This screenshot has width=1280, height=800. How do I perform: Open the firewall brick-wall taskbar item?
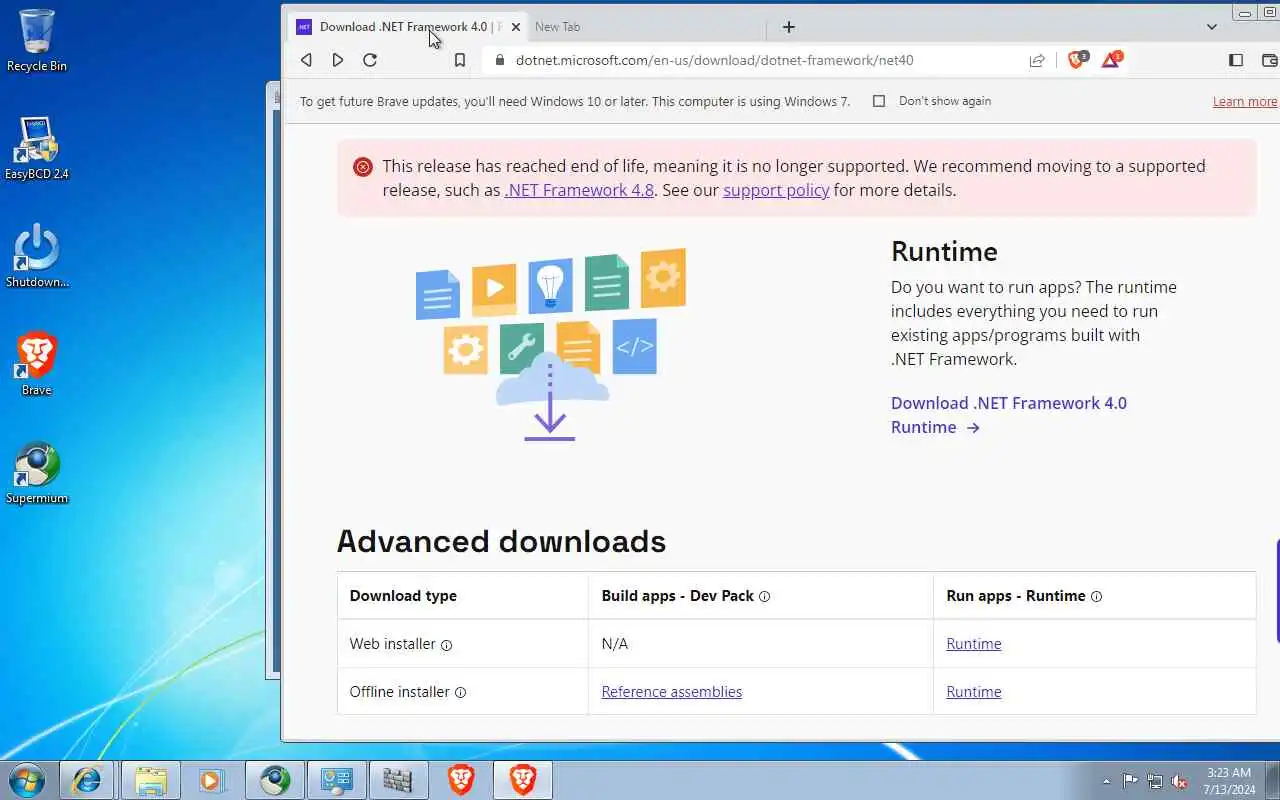398,780
